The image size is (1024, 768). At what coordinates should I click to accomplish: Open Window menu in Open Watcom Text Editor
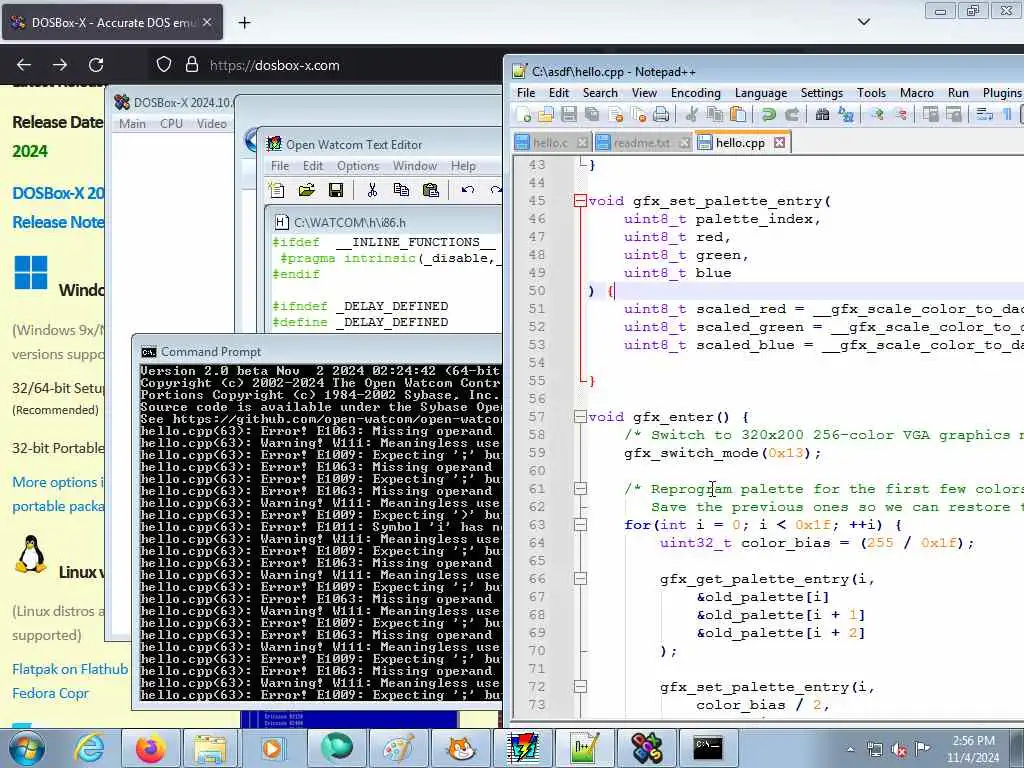tap(415, 166)
